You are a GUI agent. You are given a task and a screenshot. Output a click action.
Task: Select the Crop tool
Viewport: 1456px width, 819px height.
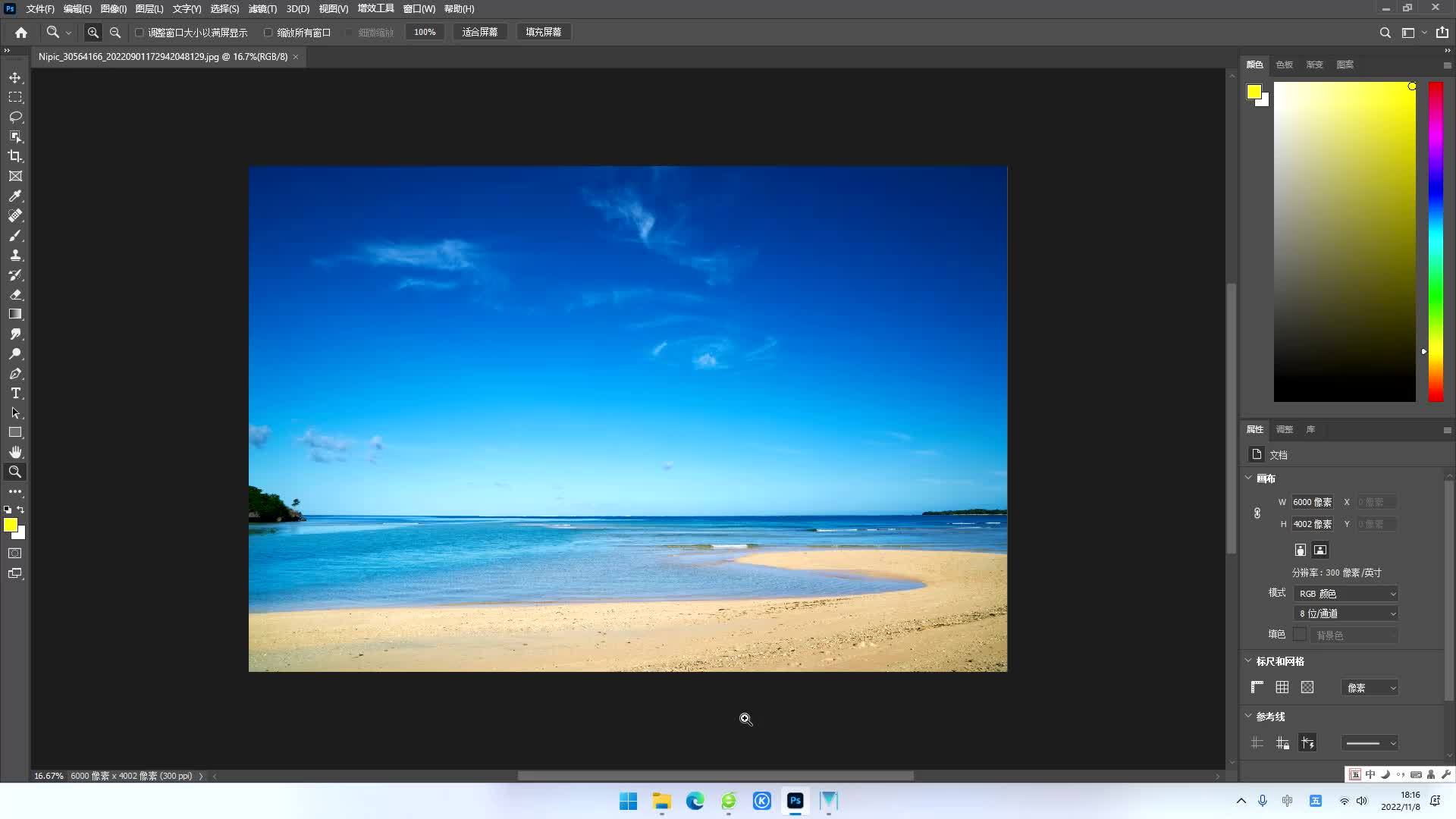click(15, 156)
